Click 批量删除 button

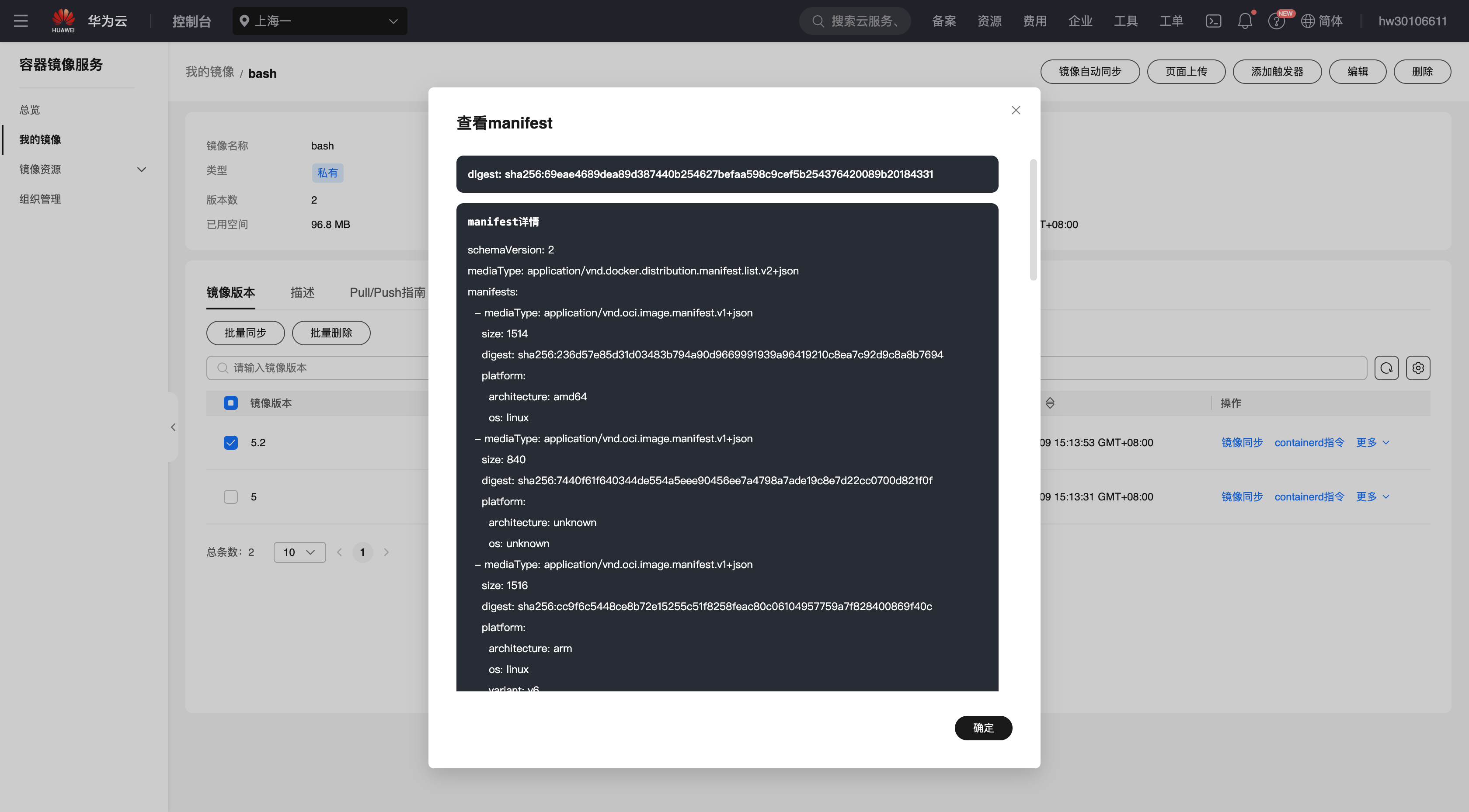click(x=331, y=333)
